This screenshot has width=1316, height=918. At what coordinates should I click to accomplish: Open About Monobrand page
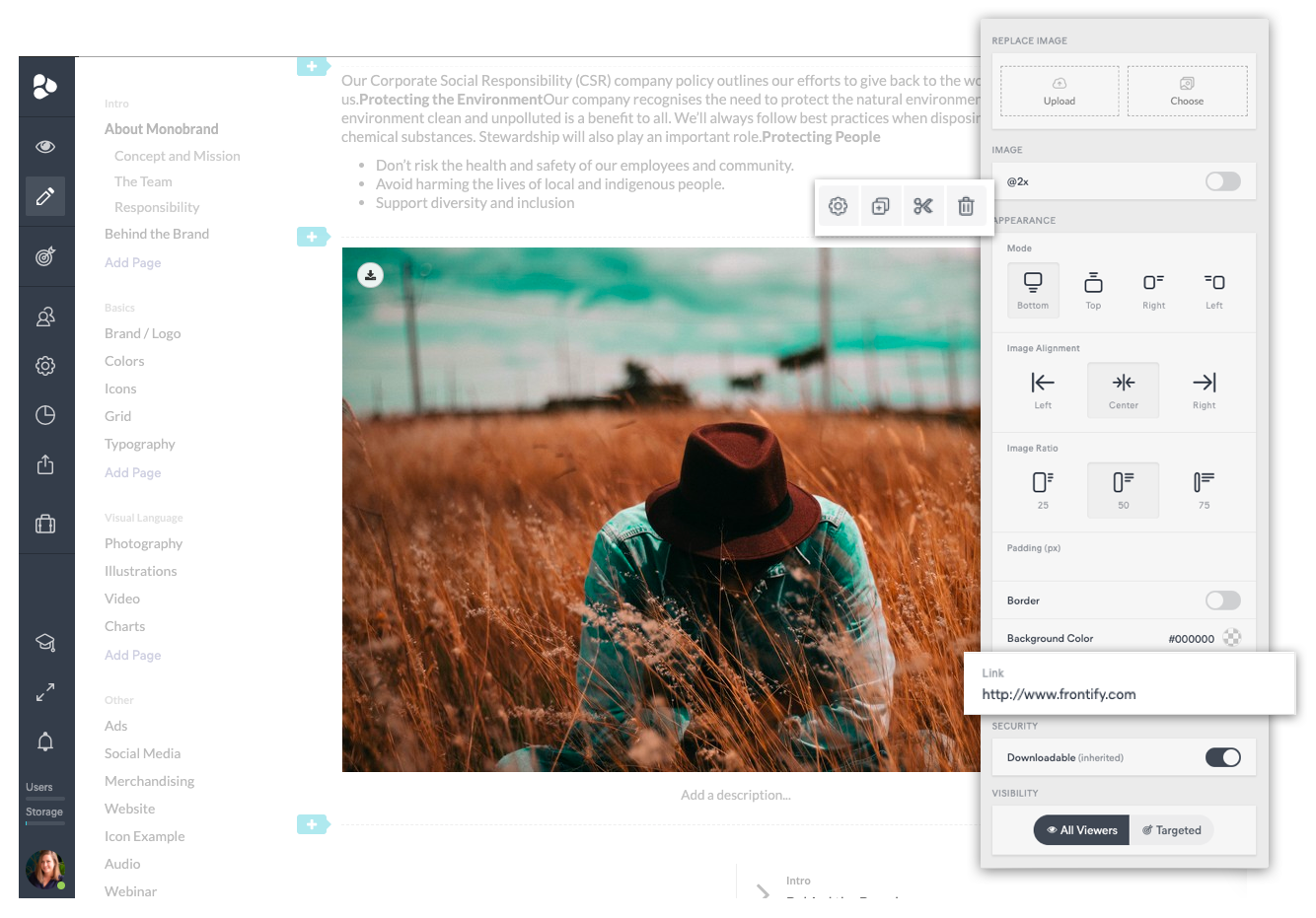pos(162,129)
